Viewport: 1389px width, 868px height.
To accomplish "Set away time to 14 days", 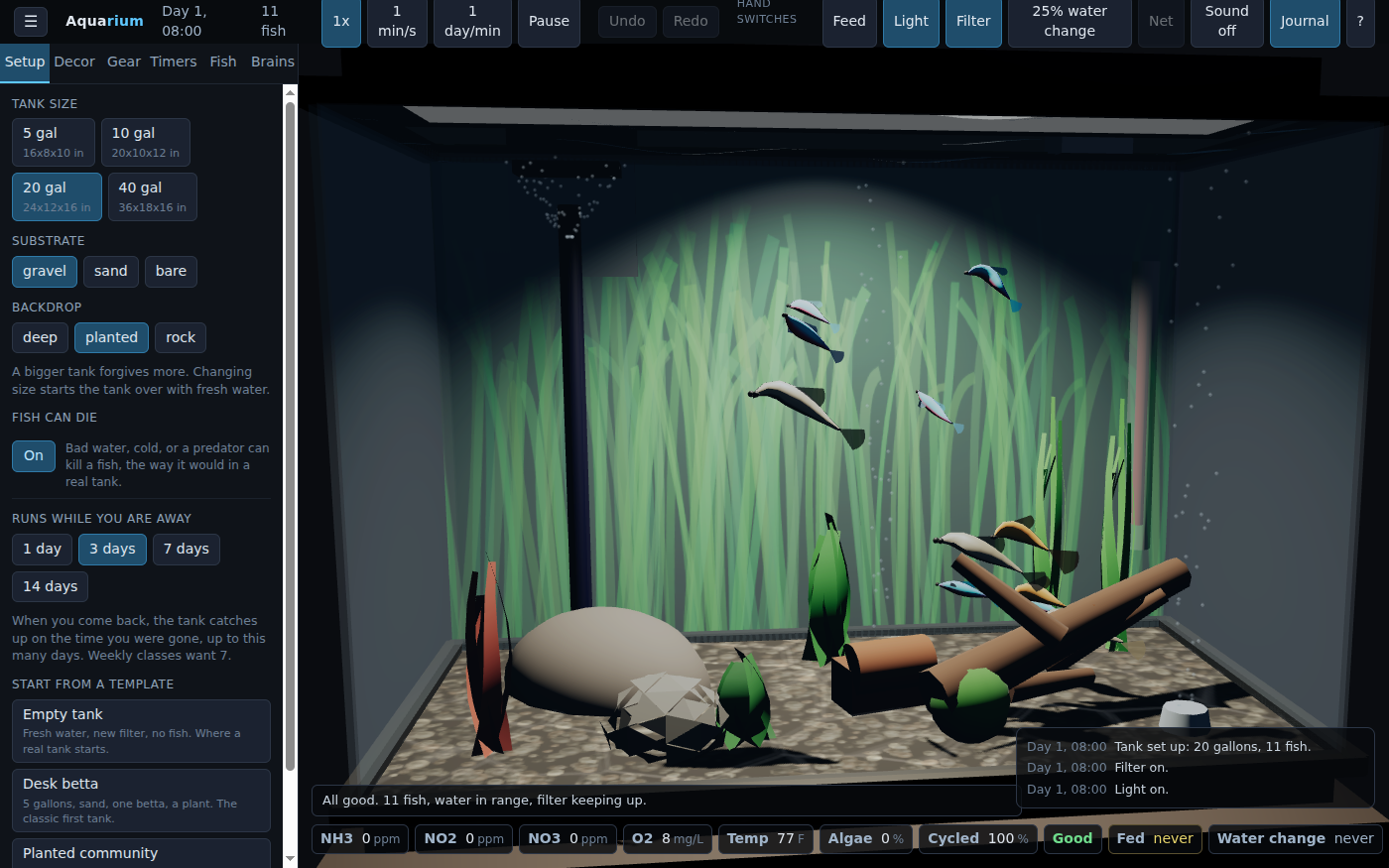I will click(50, 586).
